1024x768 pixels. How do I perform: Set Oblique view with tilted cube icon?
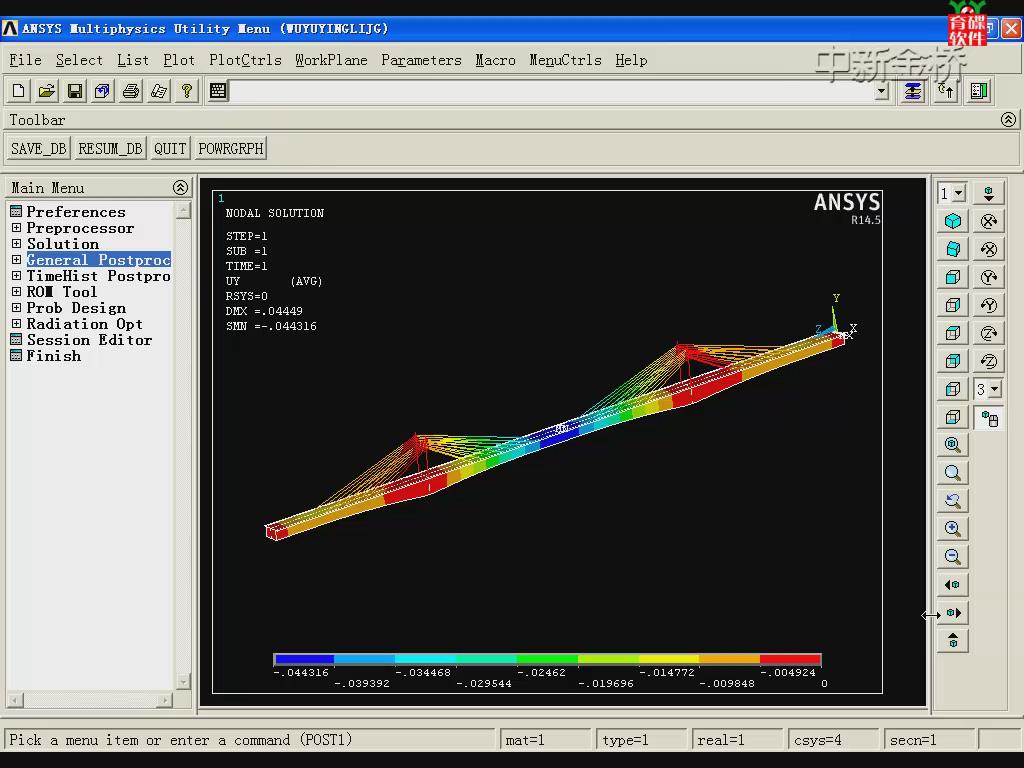tap(953, 249)
